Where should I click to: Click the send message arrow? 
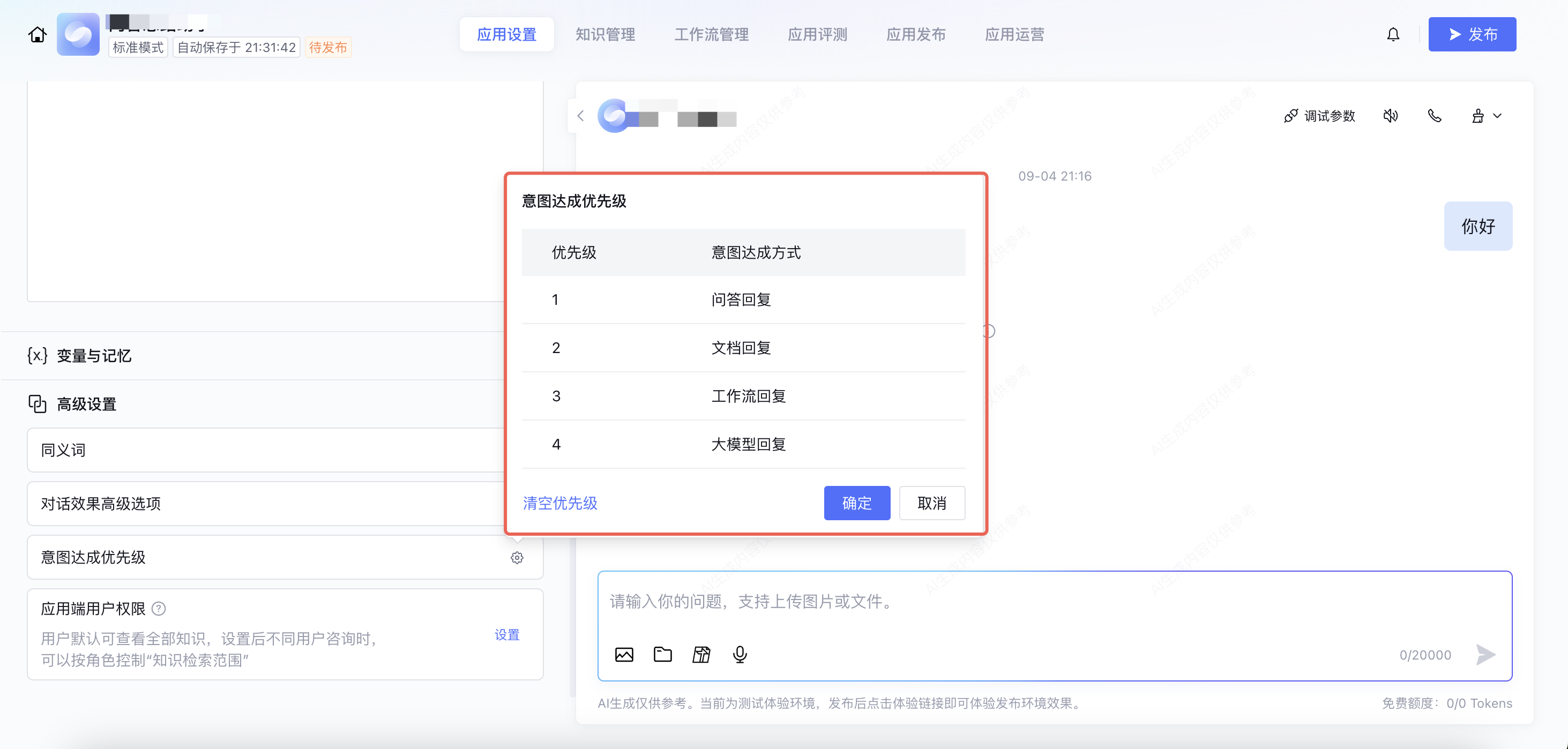(1485, 655)
